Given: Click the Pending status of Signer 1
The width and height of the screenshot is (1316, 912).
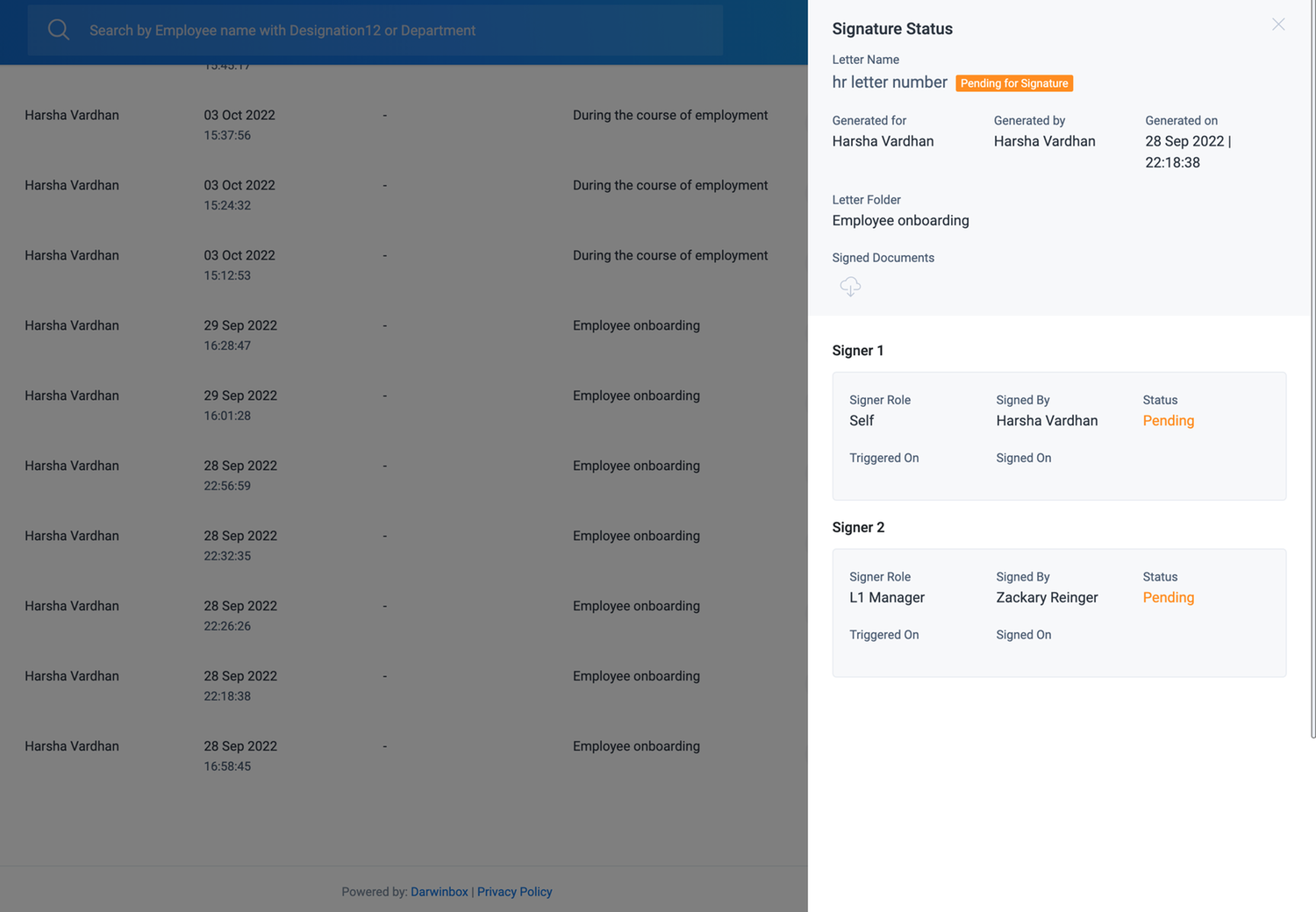Looking at the screenshot, I should point(1168,420).
